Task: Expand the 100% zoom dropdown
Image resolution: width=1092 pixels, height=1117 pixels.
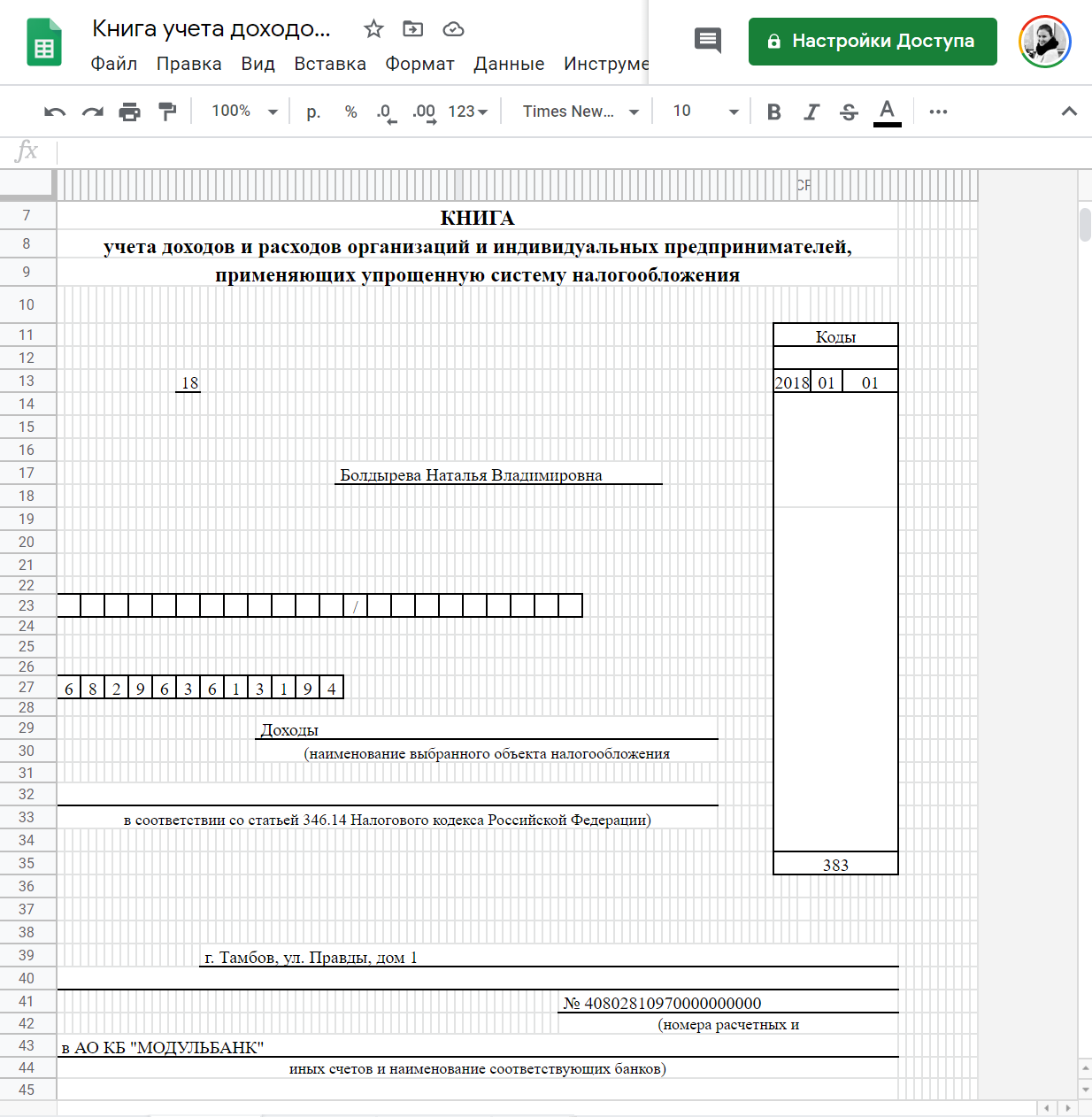Action: point(244,112)
